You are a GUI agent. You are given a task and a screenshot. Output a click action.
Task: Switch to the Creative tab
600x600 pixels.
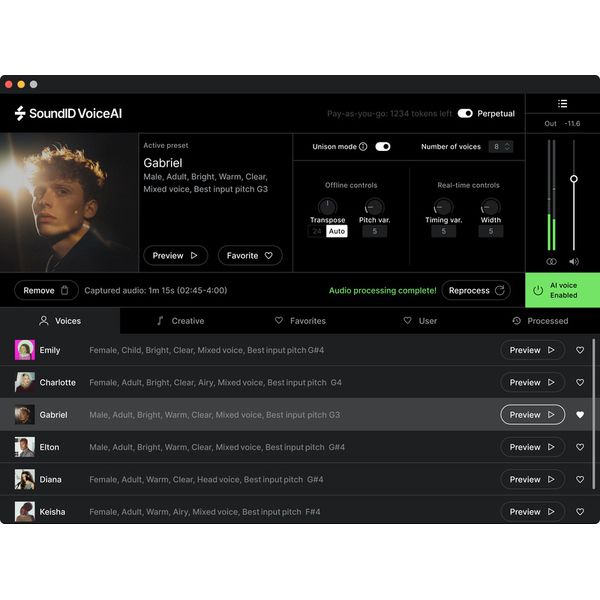[180, 321]
